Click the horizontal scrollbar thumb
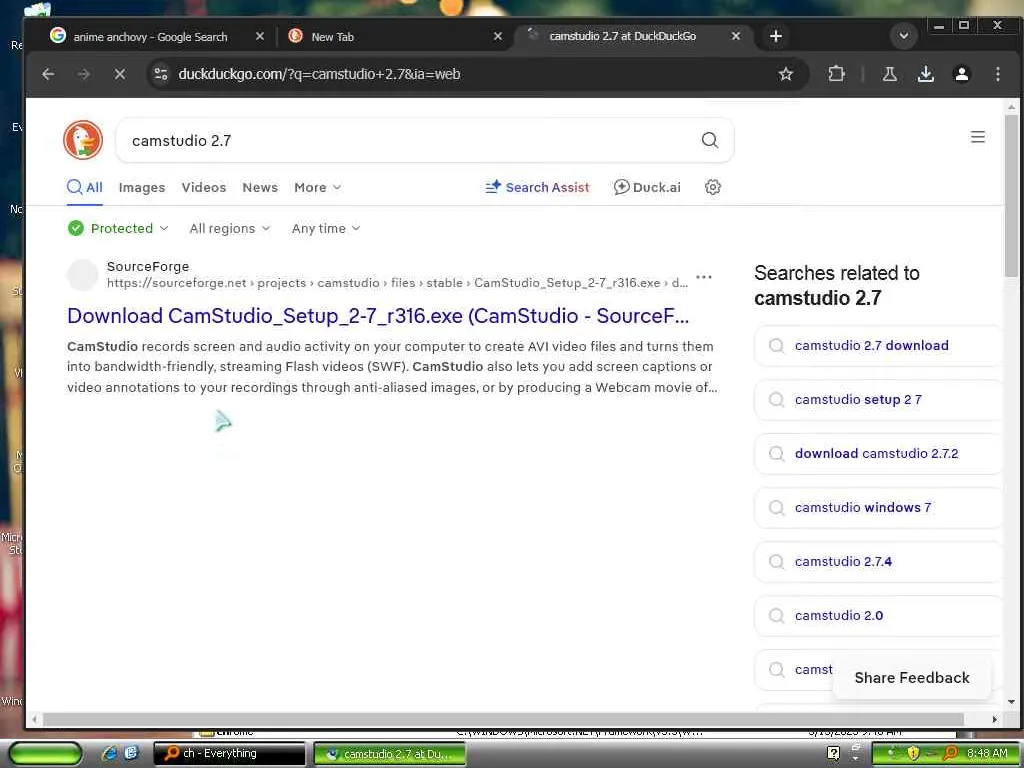The width and height of the screenshot is (1024, 768). pos(503,719)
